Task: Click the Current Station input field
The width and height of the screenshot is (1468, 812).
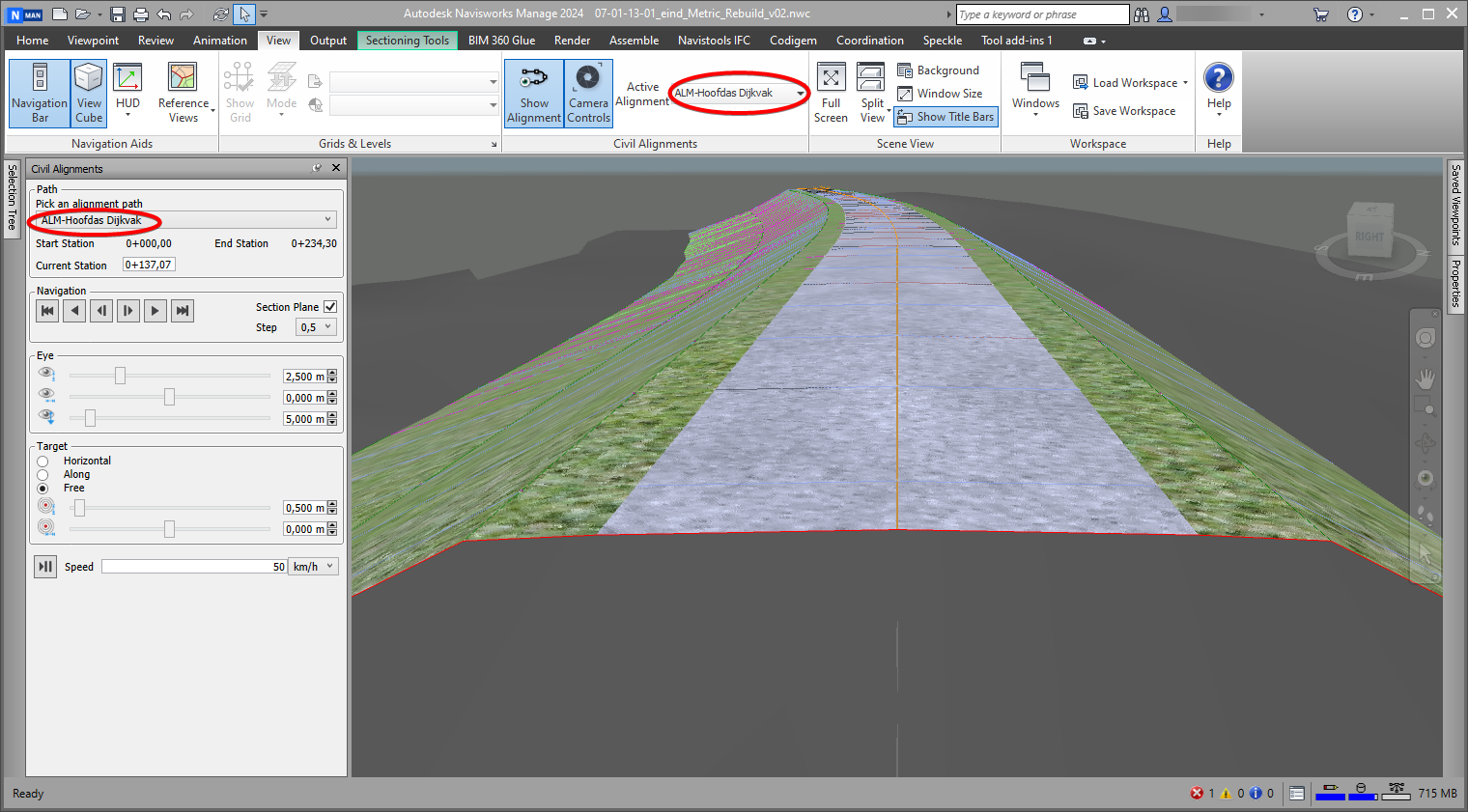Action: click(149, 265)
